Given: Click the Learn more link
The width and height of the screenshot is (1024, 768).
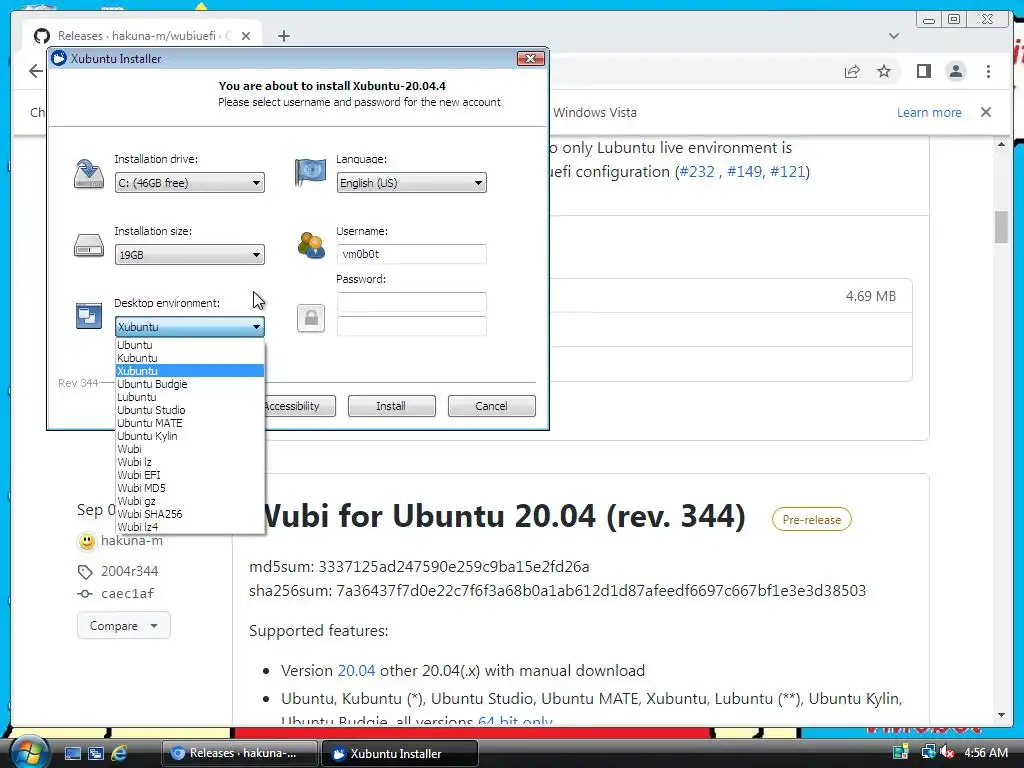Looking at the screenshot, I should pyautogui.click(x=929, y=112).
